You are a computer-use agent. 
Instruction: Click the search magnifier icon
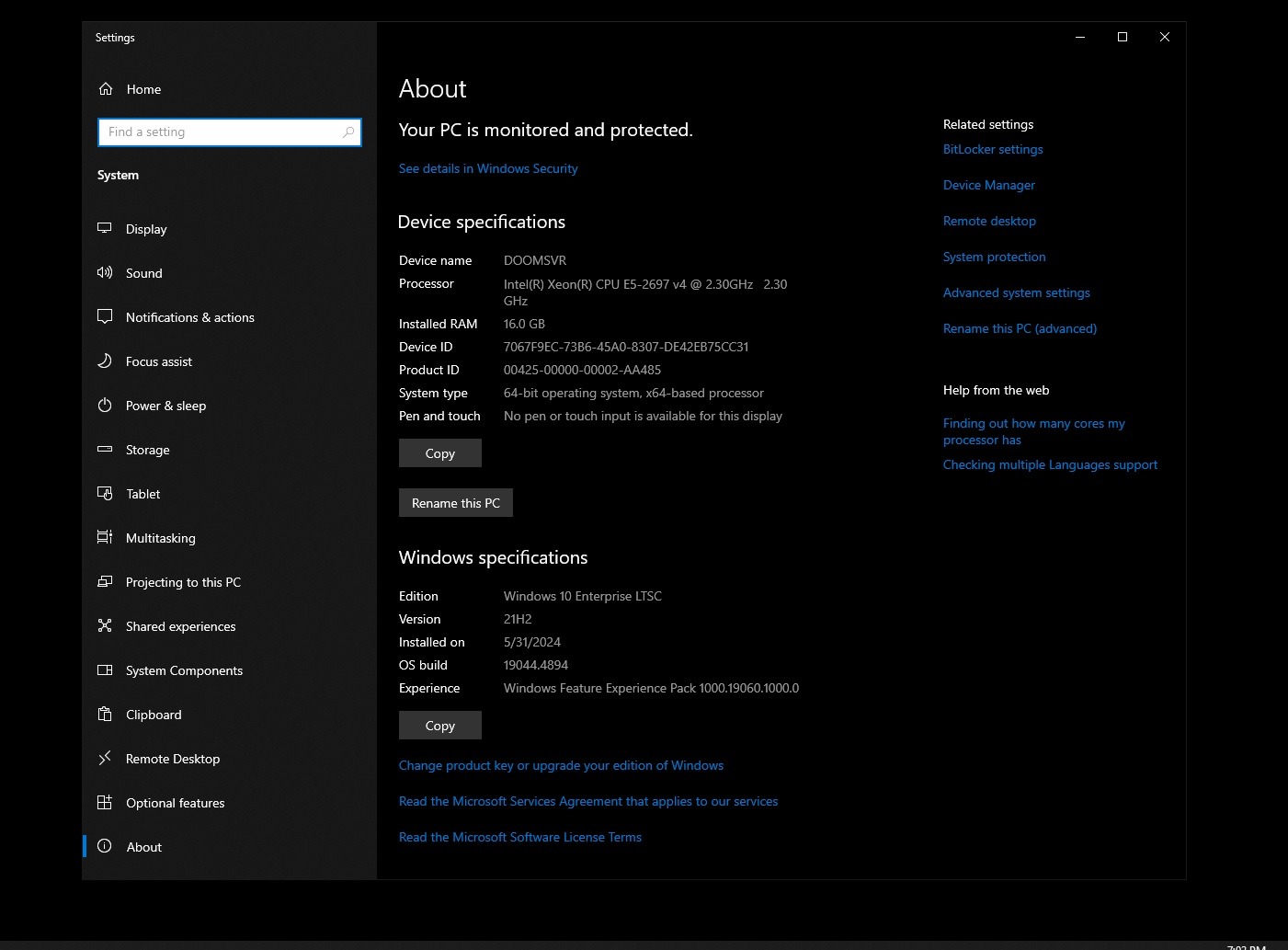(x=348, y=132)
